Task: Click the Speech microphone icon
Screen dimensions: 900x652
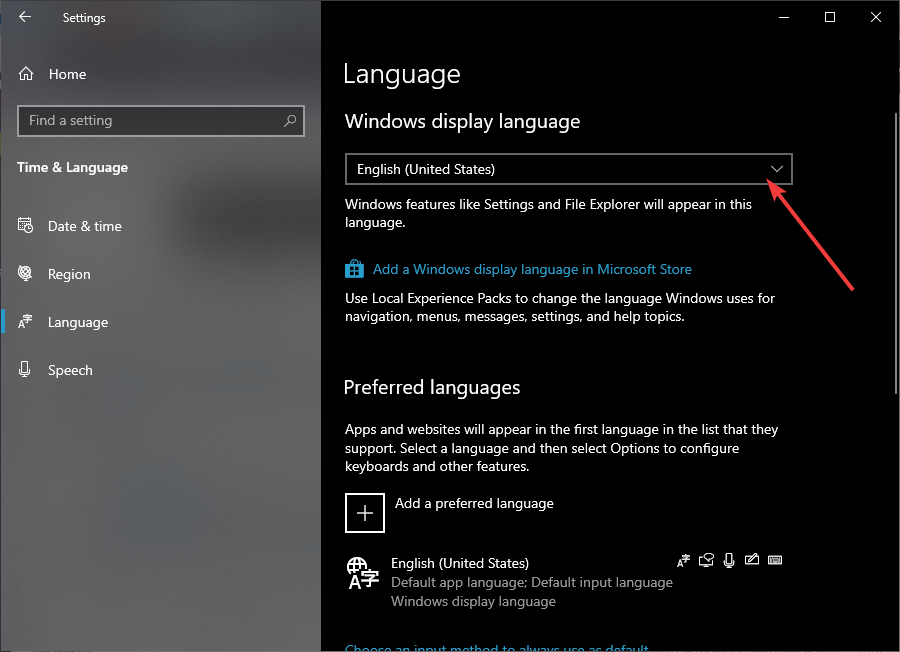Action: (25, 369)
